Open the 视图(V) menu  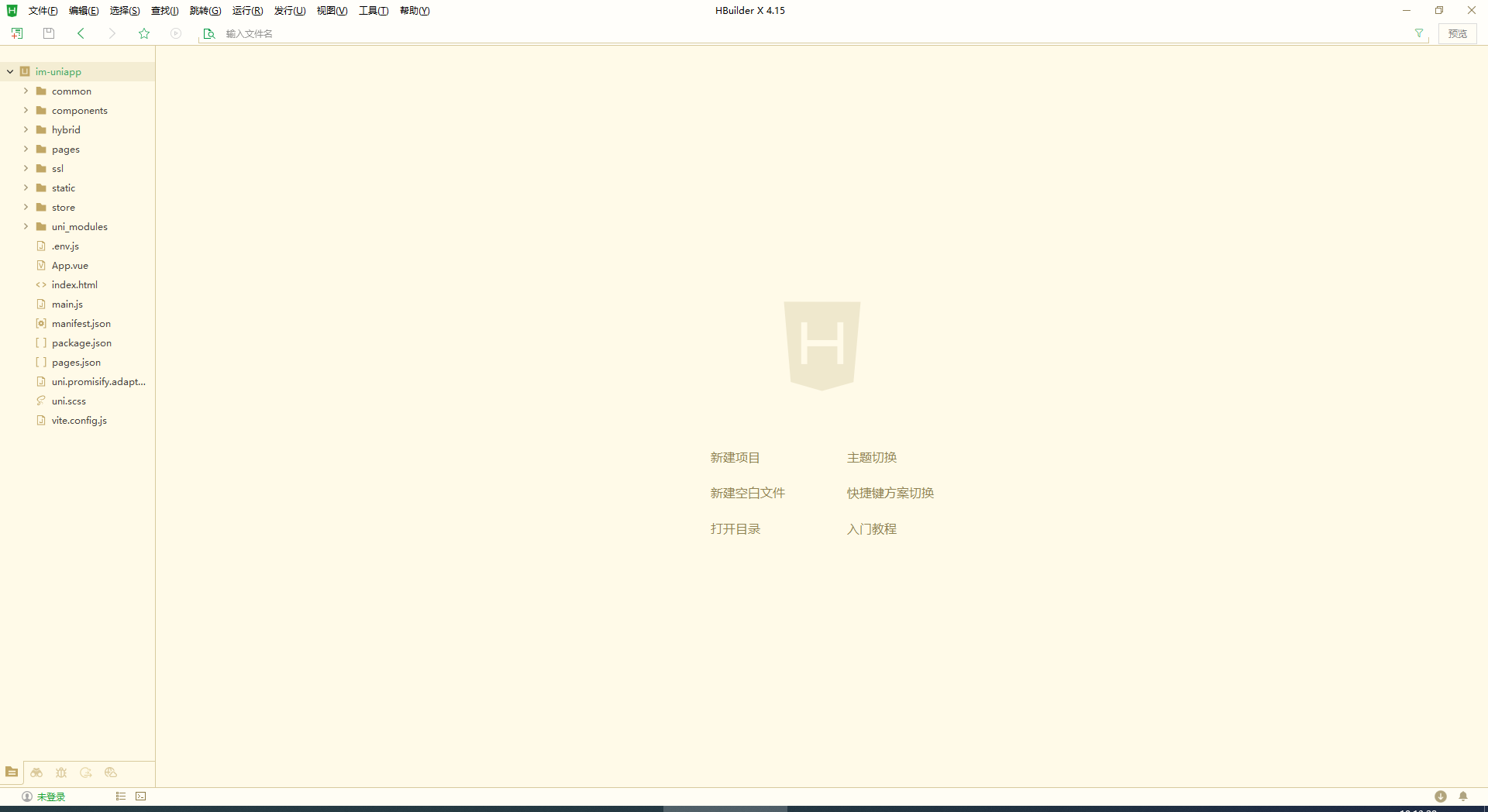[x=332, y=10]
